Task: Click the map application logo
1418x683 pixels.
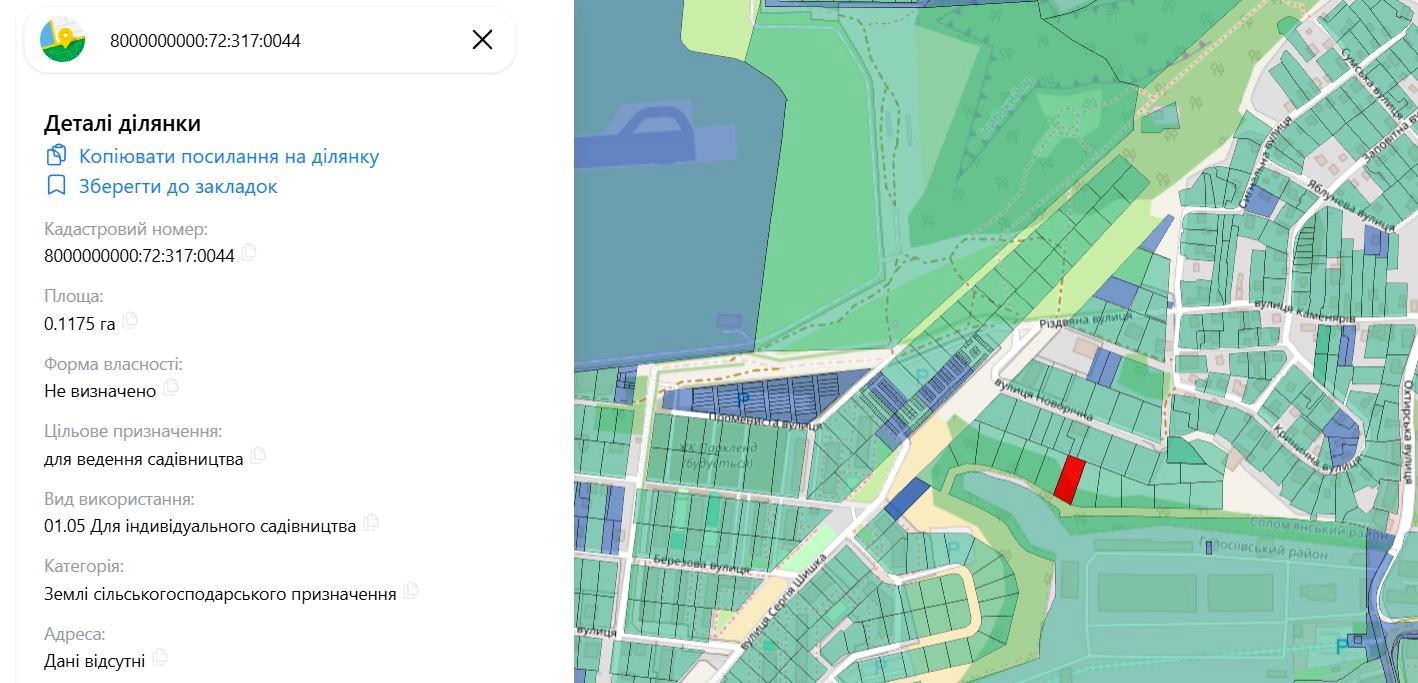Action: [62, 40]
